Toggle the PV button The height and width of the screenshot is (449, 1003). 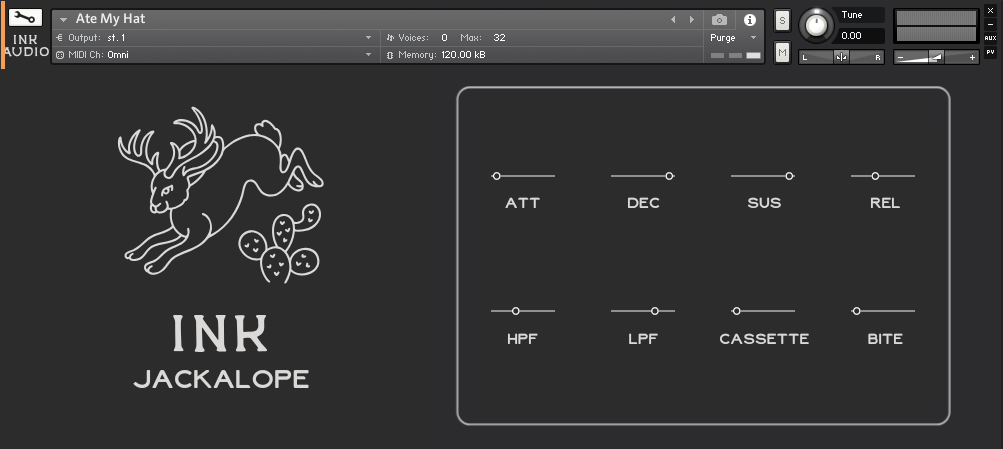point(990,51)
